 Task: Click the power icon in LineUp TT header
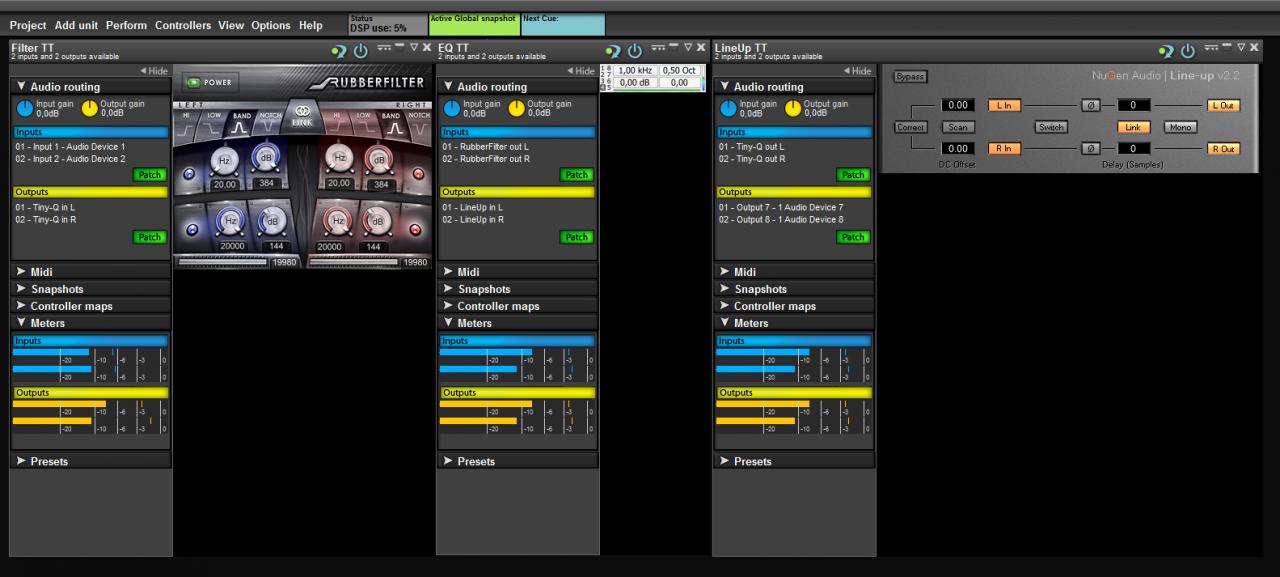(1189, 51)
